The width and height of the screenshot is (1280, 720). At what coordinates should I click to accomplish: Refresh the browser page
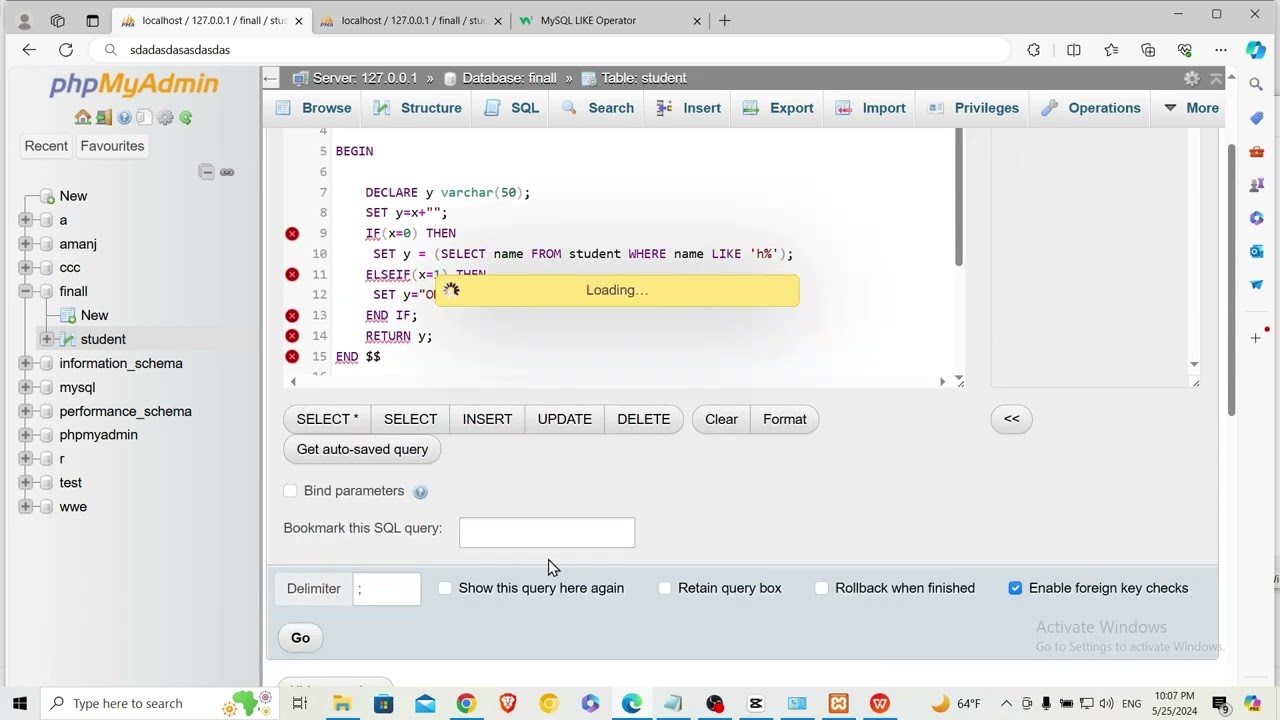click(x=66, y=50)
